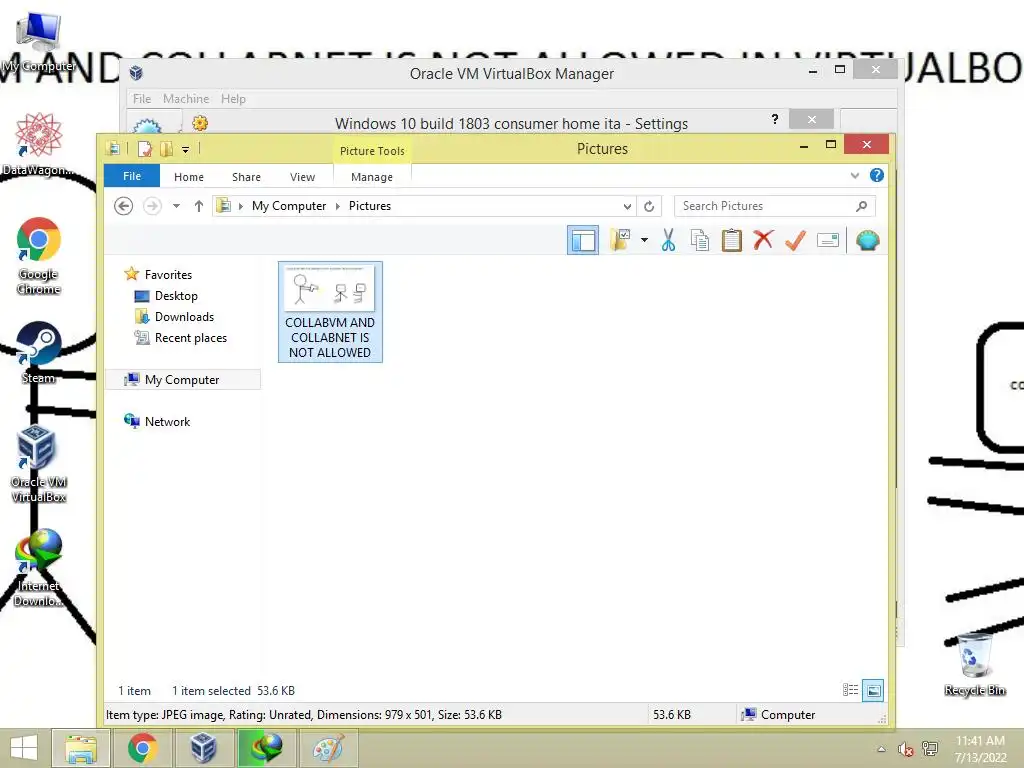Open the File ribbon tab
Image resolution: width=1024 pixels, height=768 pixels.
(132, 176)
